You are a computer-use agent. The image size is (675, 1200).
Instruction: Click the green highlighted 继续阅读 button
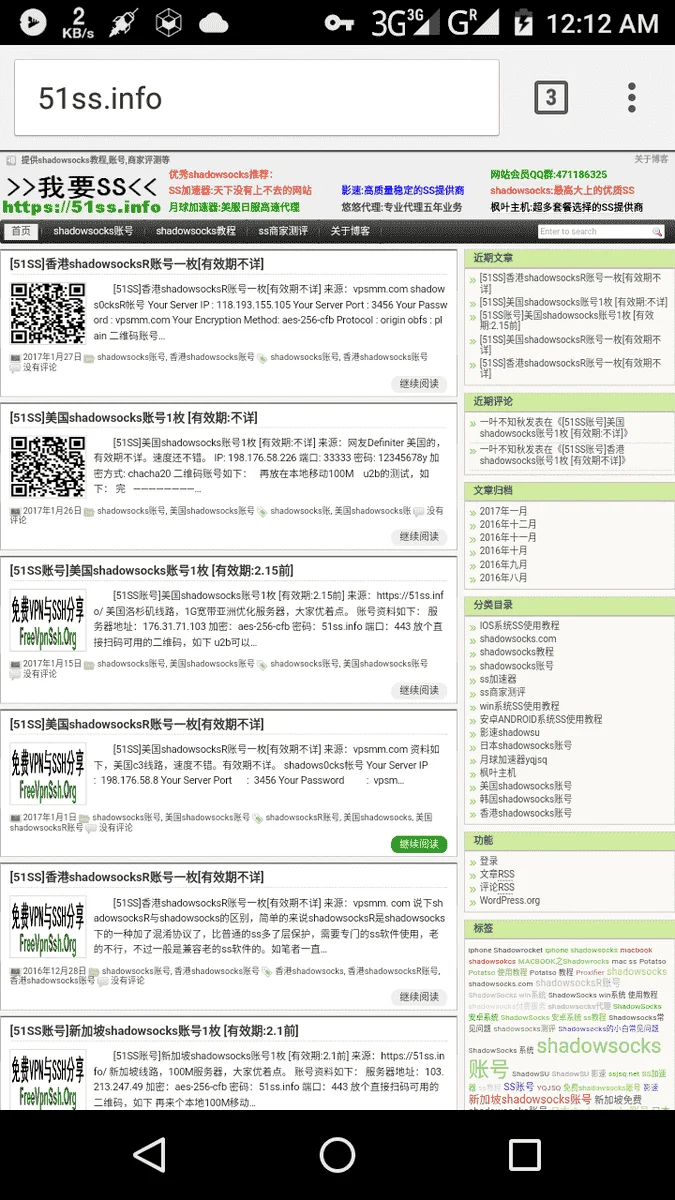[419, 844]
